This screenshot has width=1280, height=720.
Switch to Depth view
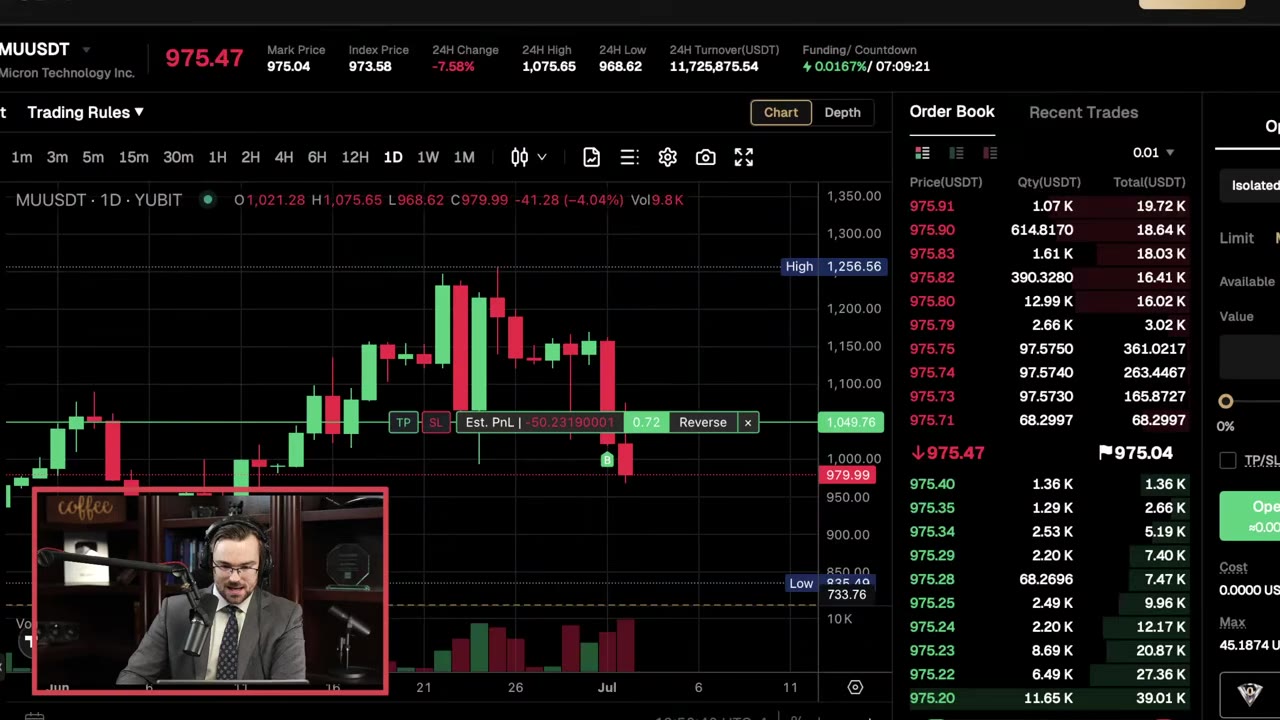[842, 113]
